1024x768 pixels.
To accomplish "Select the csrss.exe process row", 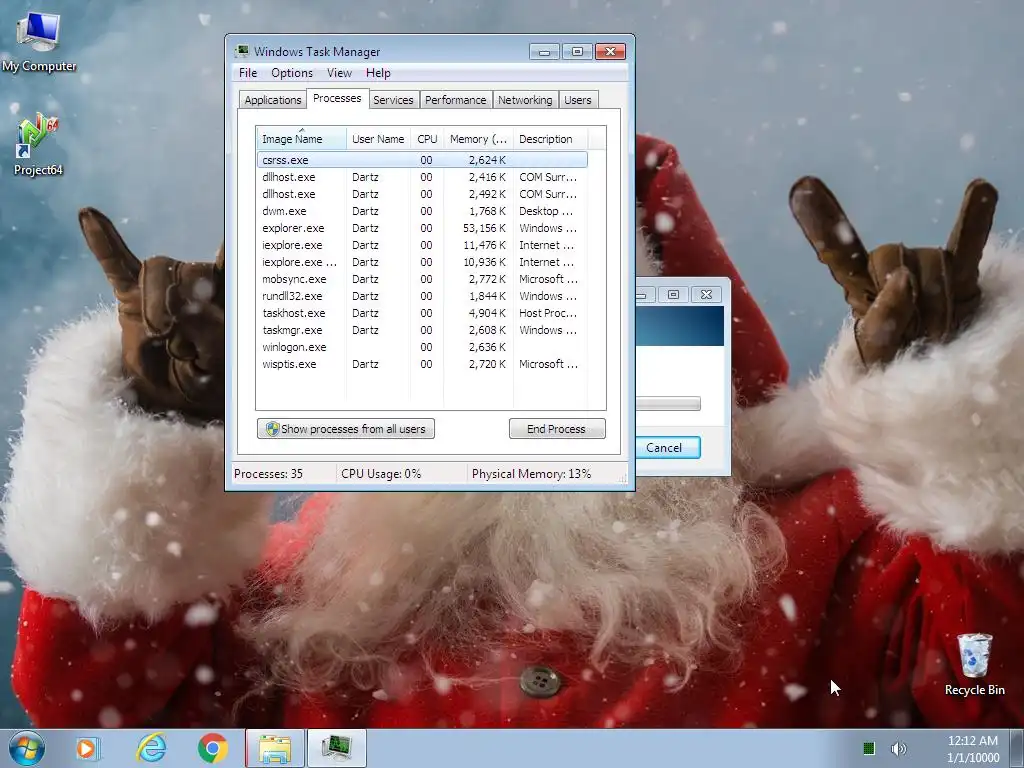I will (422, 160).
